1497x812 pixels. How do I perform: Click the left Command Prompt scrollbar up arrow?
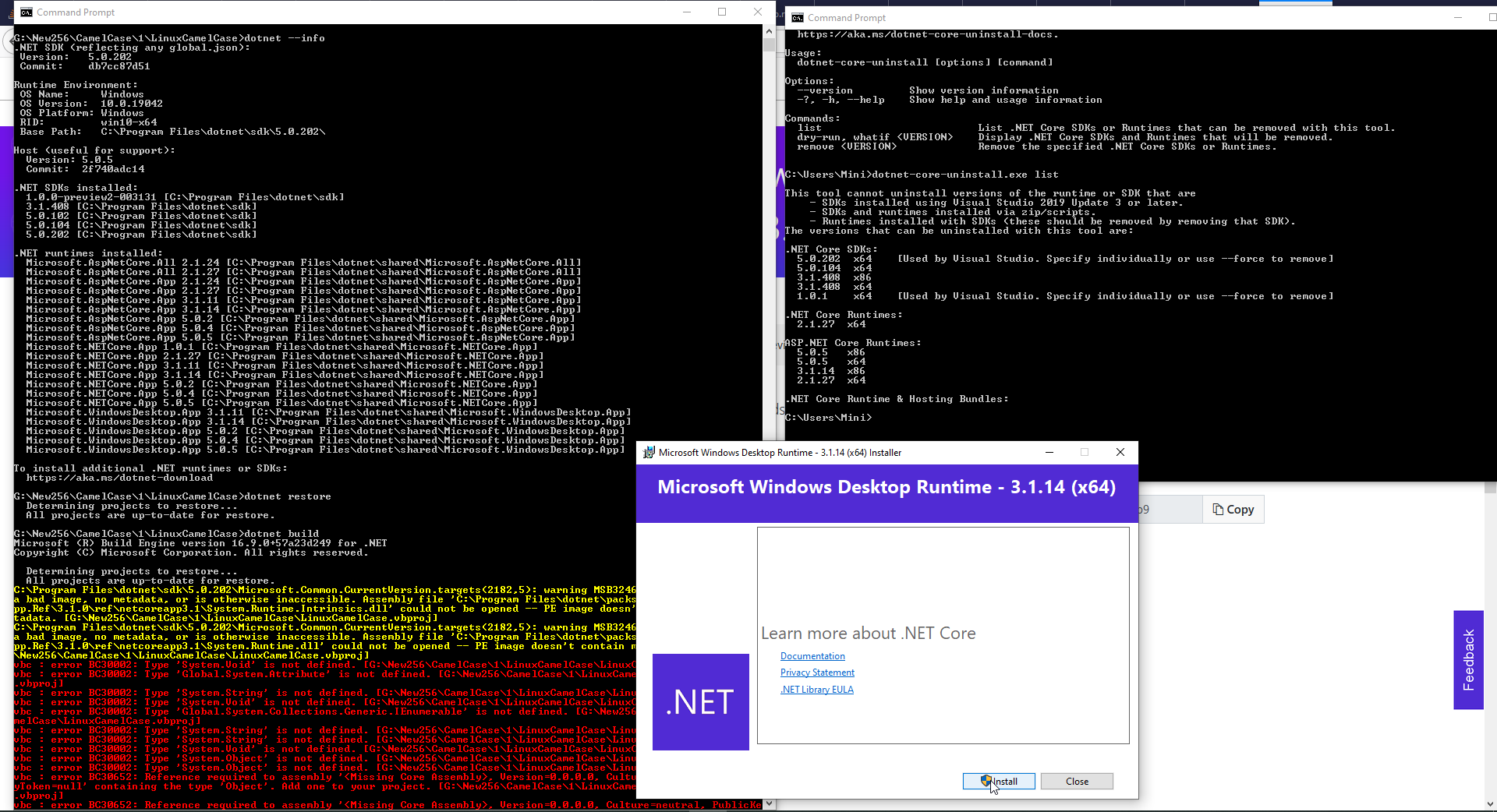(x=769, y=31)
